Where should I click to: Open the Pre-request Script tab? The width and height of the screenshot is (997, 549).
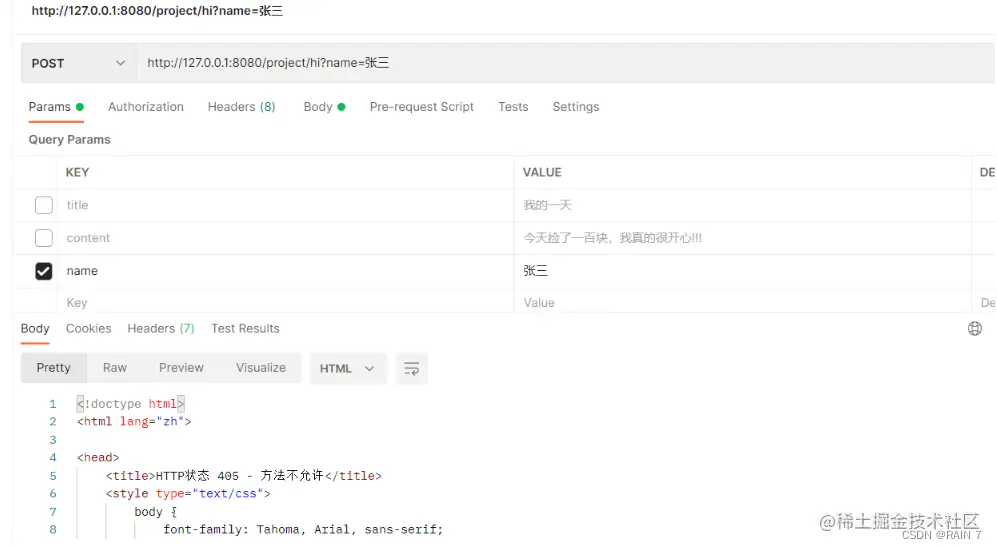pos(422,107)
